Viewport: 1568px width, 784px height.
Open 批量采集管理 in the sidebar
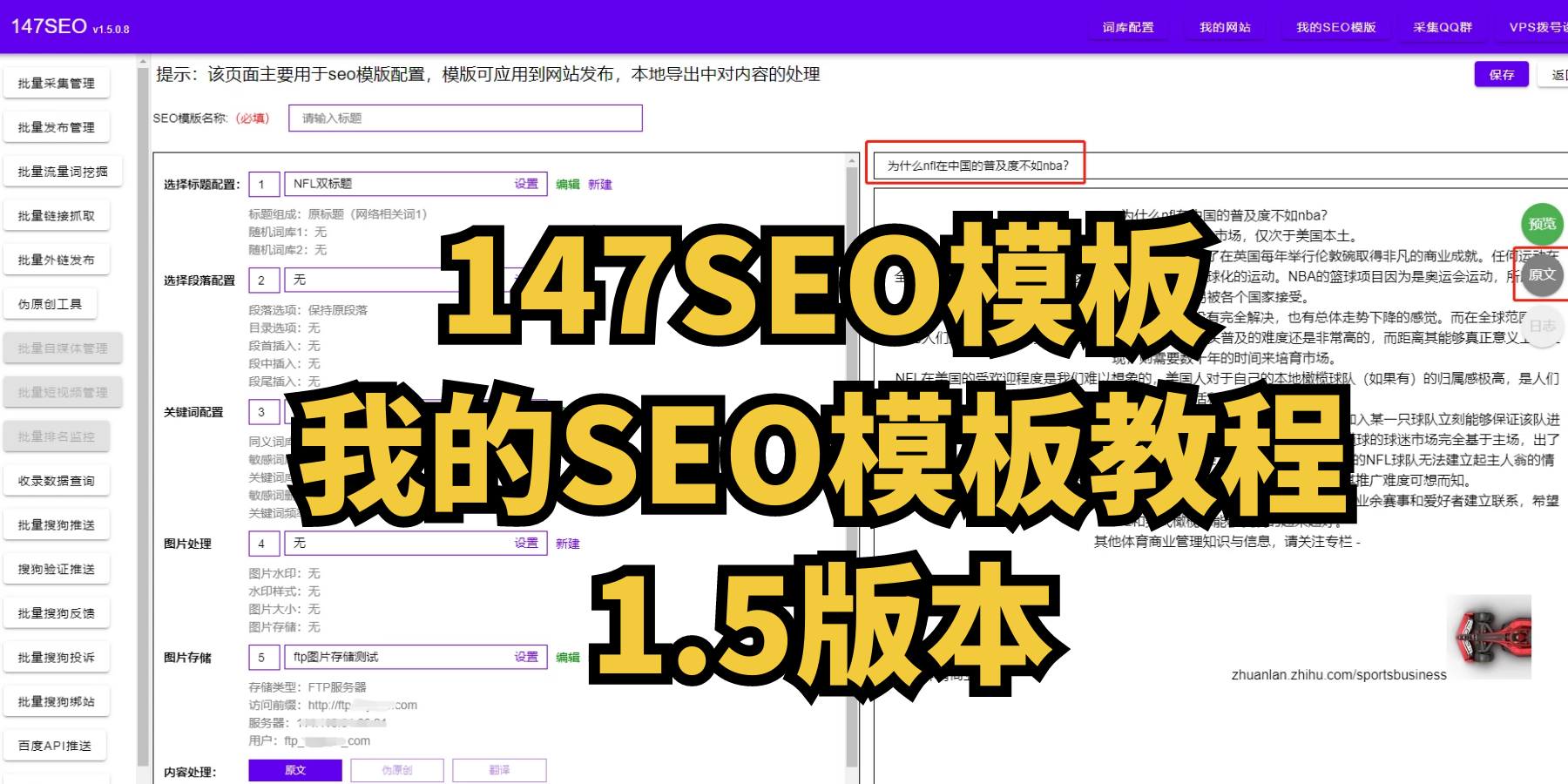point(57,84)
